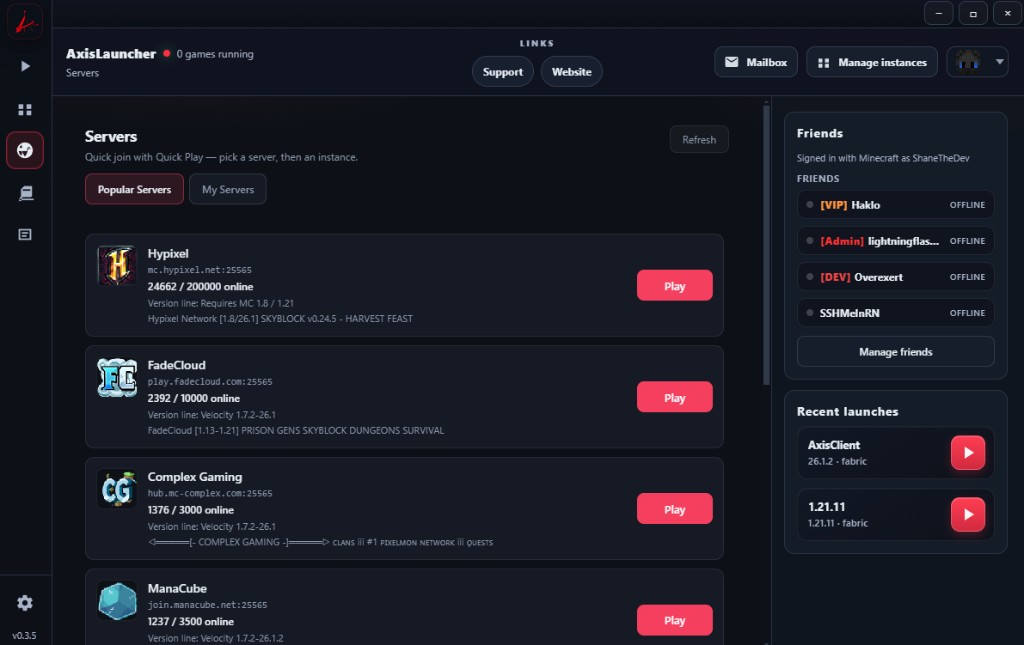1024x645 pixels.
Task: Open settings gear in sidebar
Action: click(x=25, y=603)
